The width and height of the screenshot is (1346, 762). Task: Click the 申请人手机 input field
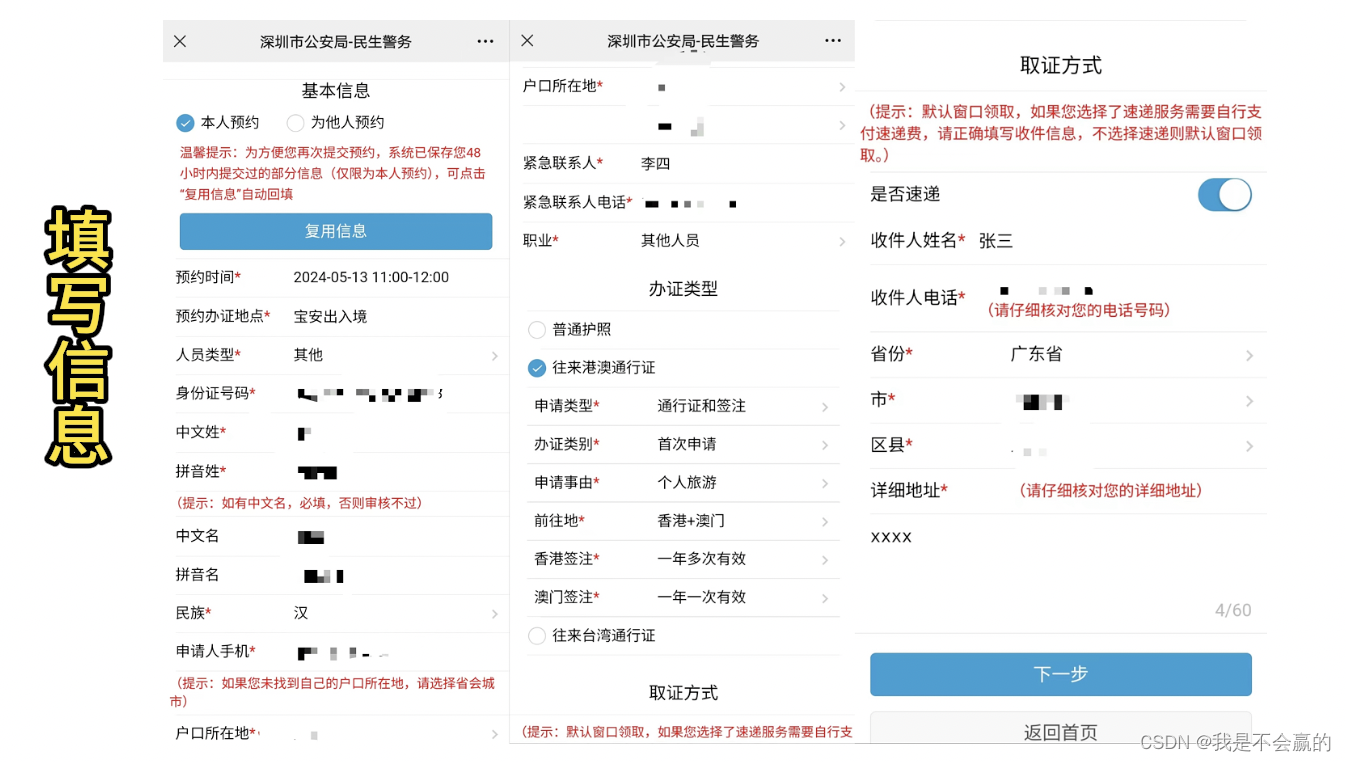click(x=345, y=652)
